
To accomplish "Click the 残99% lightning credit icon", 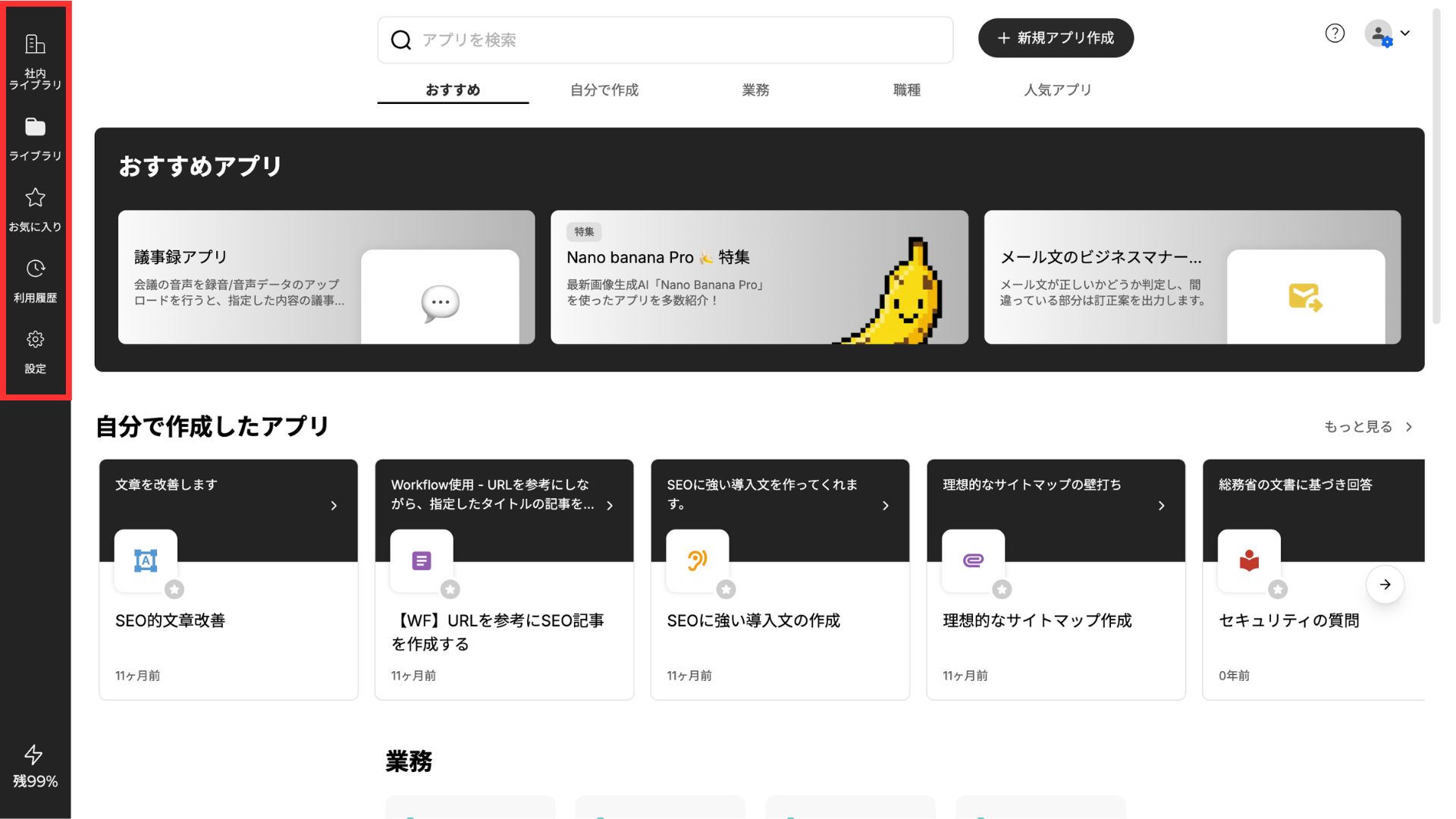I will click(33, 755).
